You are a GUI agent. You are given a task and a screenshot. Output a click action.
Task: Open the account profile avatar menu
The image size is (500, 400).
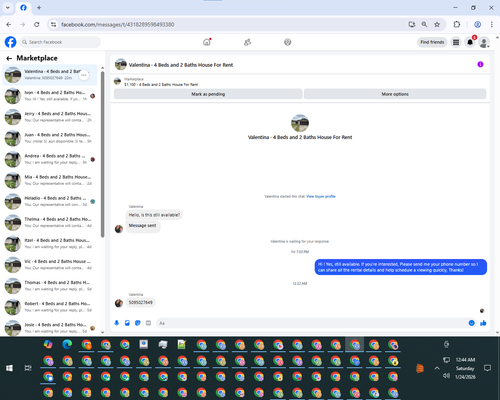point(484,42)
